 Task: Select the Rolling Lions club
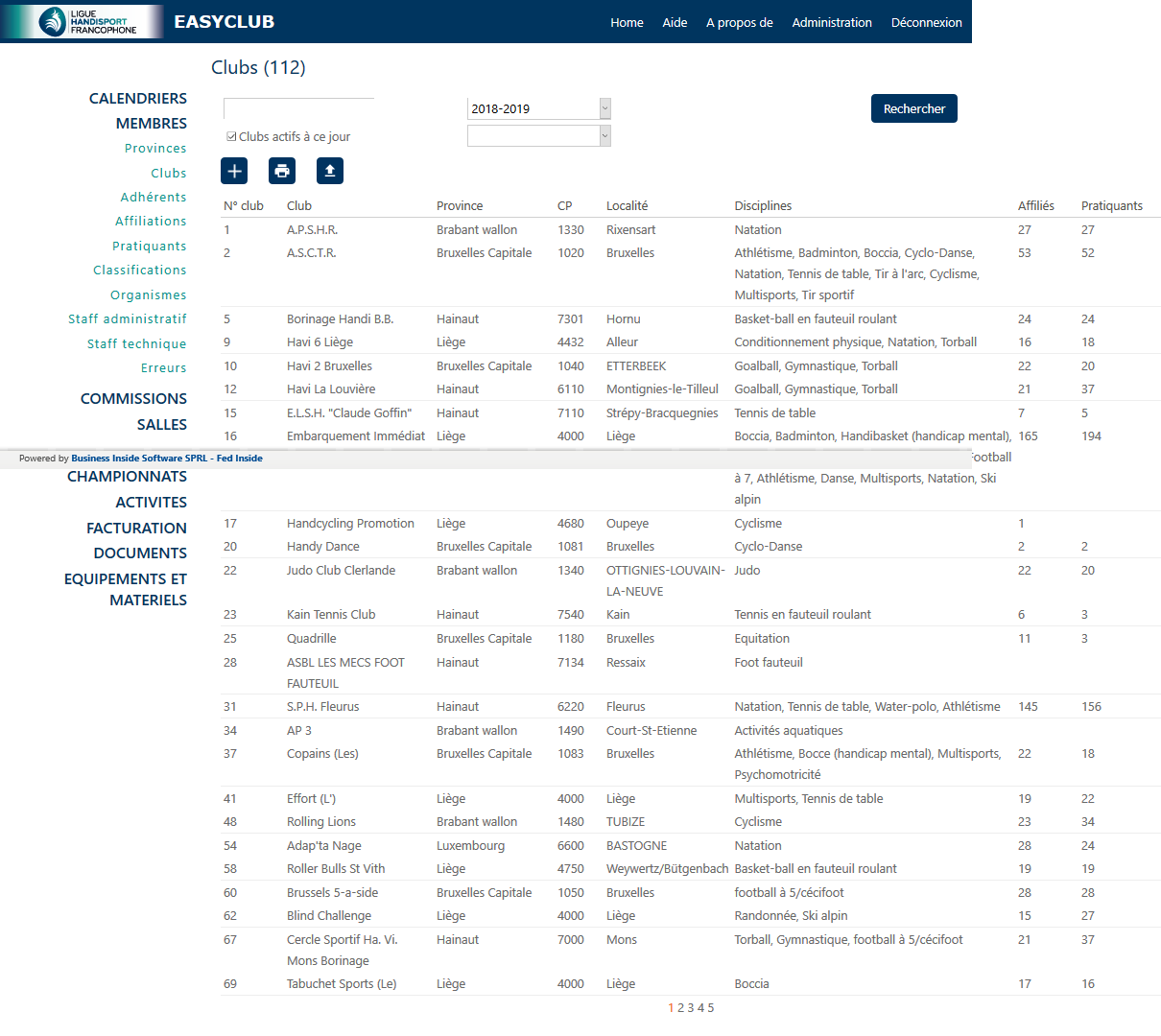tap(321, 821)
